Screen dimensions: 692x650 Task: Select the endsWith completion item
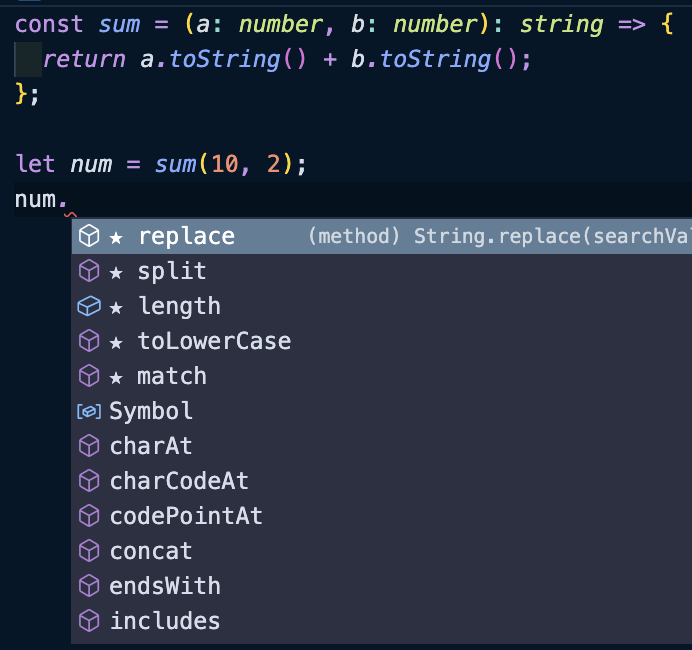pos(382,586)
